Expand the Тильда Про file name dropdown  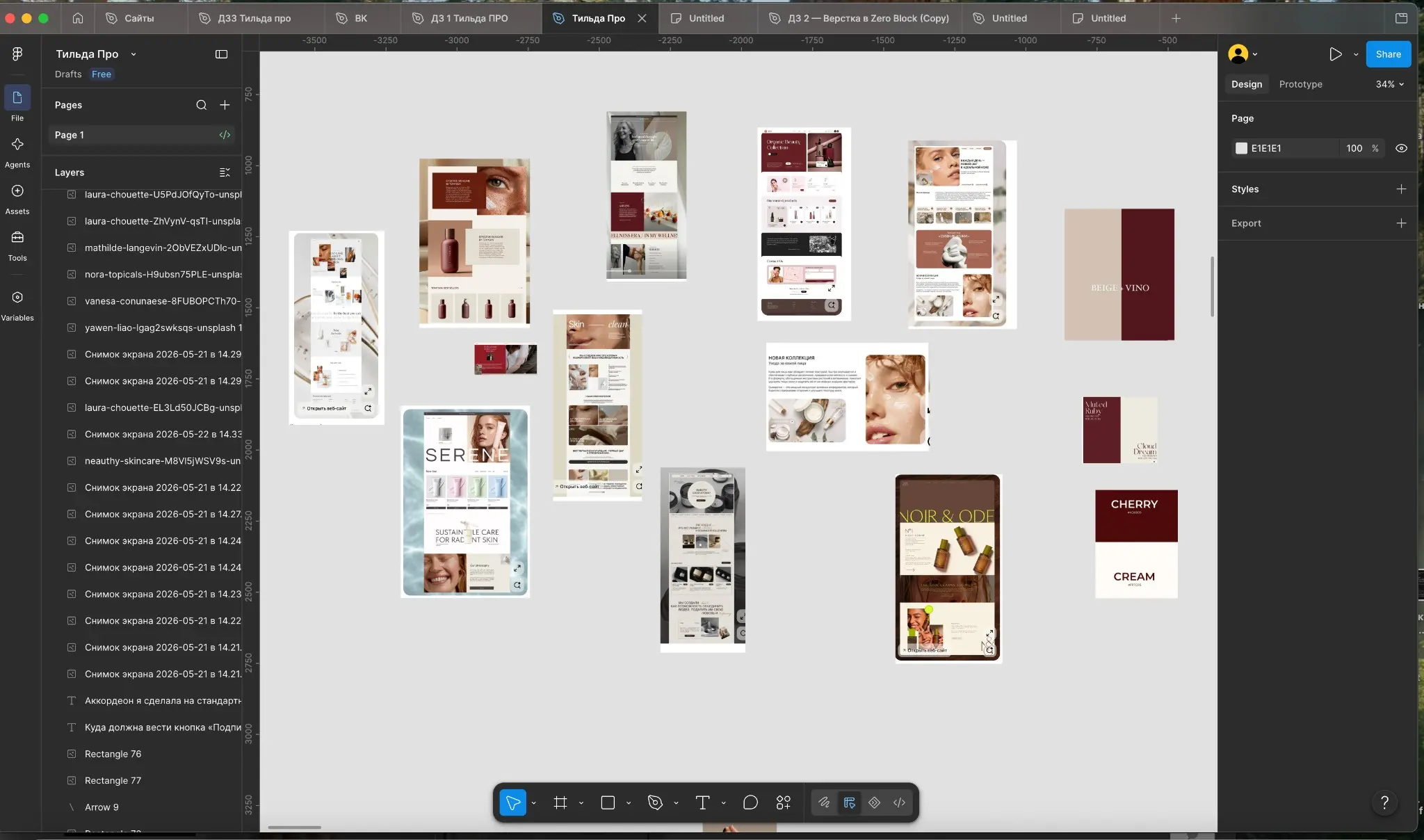coord(133,54)
